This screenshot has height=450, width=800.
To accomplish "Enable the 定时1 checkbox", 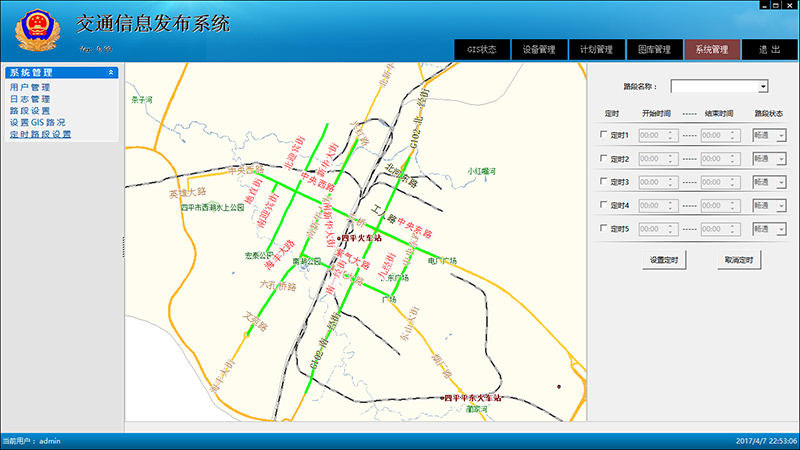I will click(602, 135).
